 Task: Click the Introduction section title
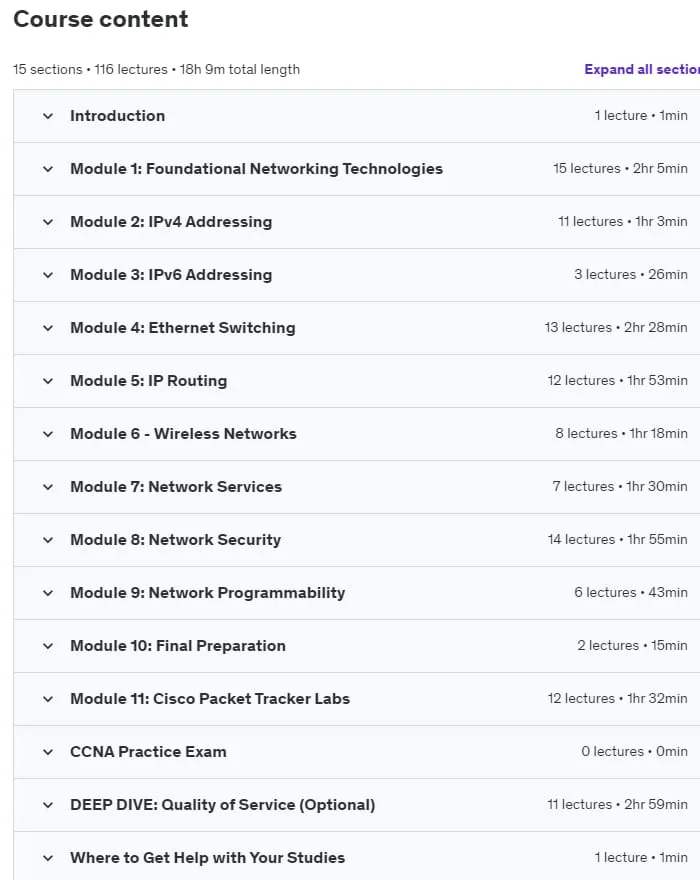[x=117, y=116]
